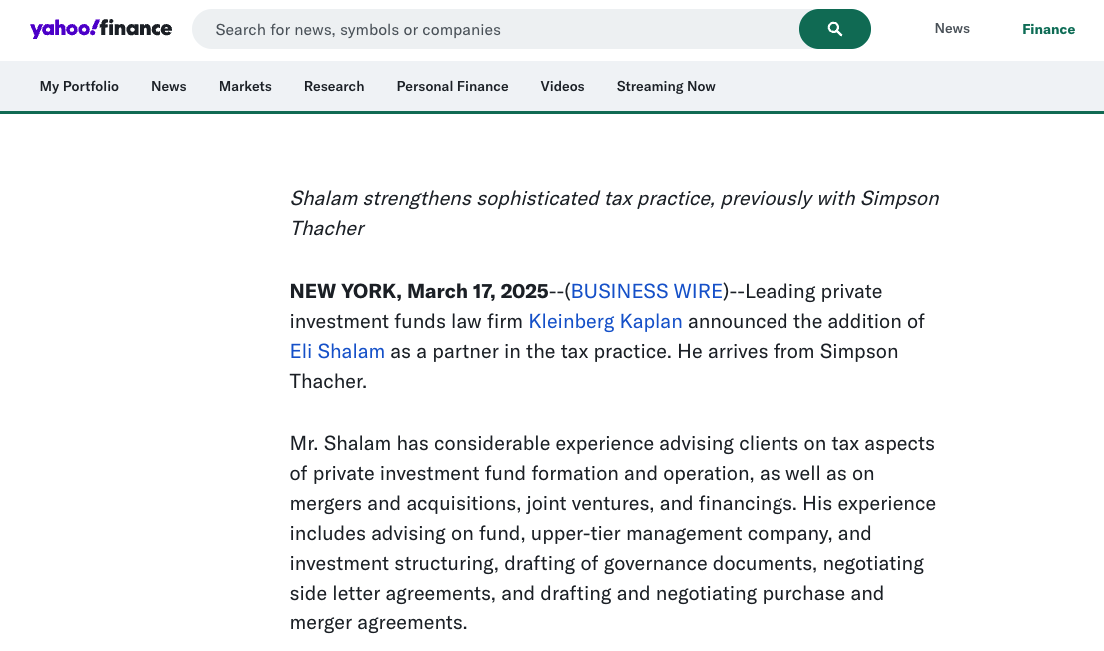Open the Research menu item
The width and height of the screenshot is (1104, 651).
334,87
